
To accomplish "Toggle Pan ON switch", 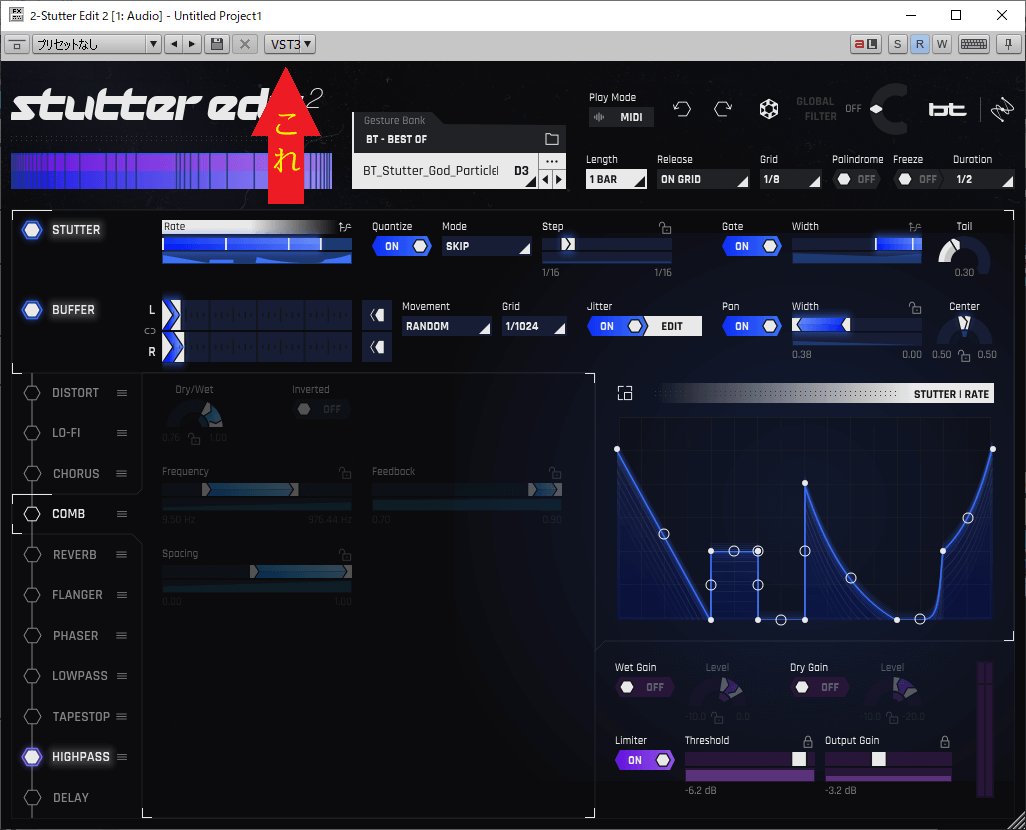I will [752, 326].
